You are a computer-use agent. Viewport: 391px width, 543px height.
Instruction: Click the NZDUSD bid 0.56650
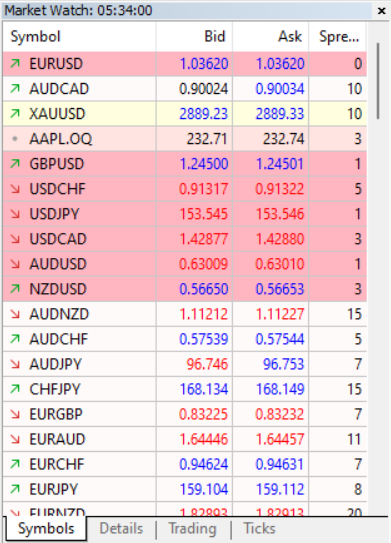[204, 289]
